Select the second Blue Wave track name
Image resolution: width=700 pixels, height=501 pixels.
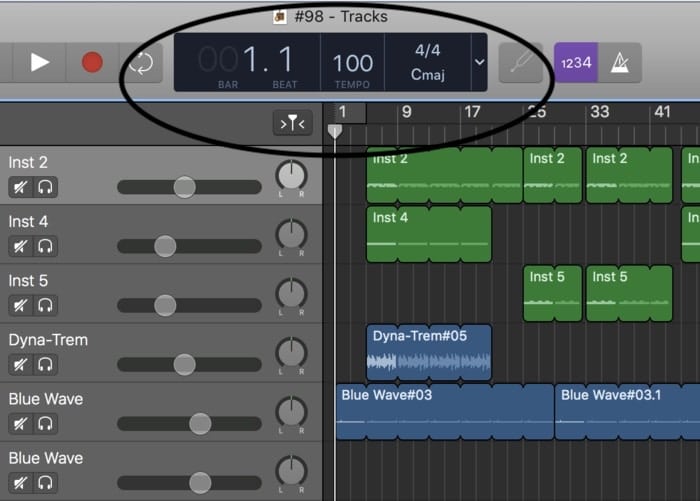coord(46,458)
